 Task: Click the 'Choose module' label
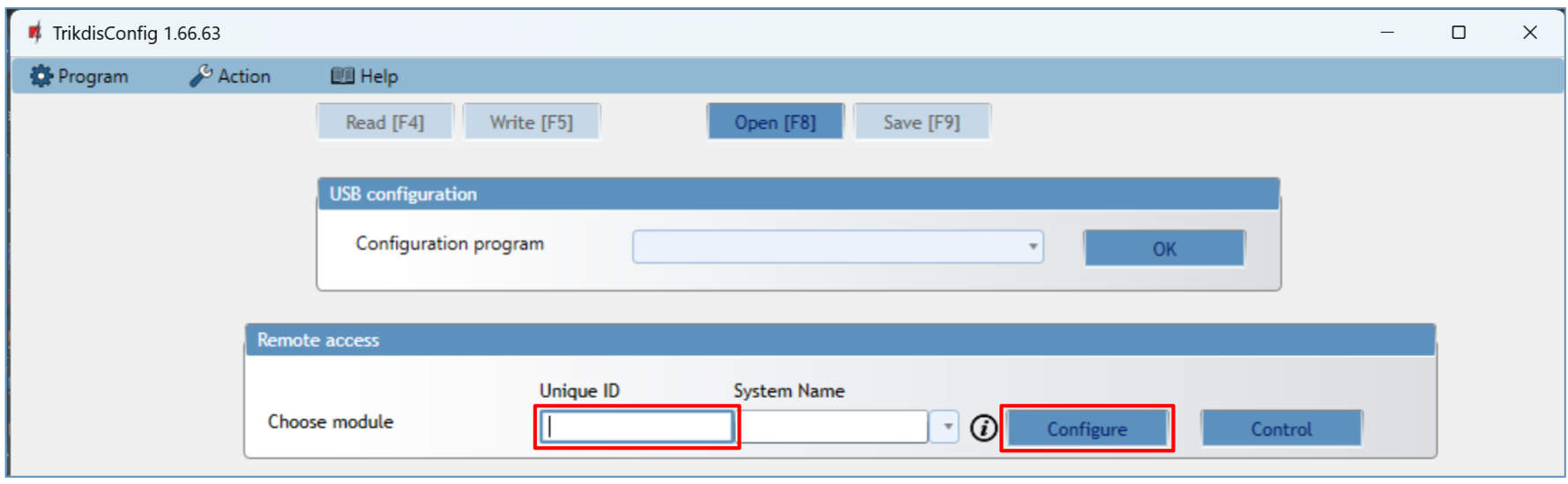331,422
